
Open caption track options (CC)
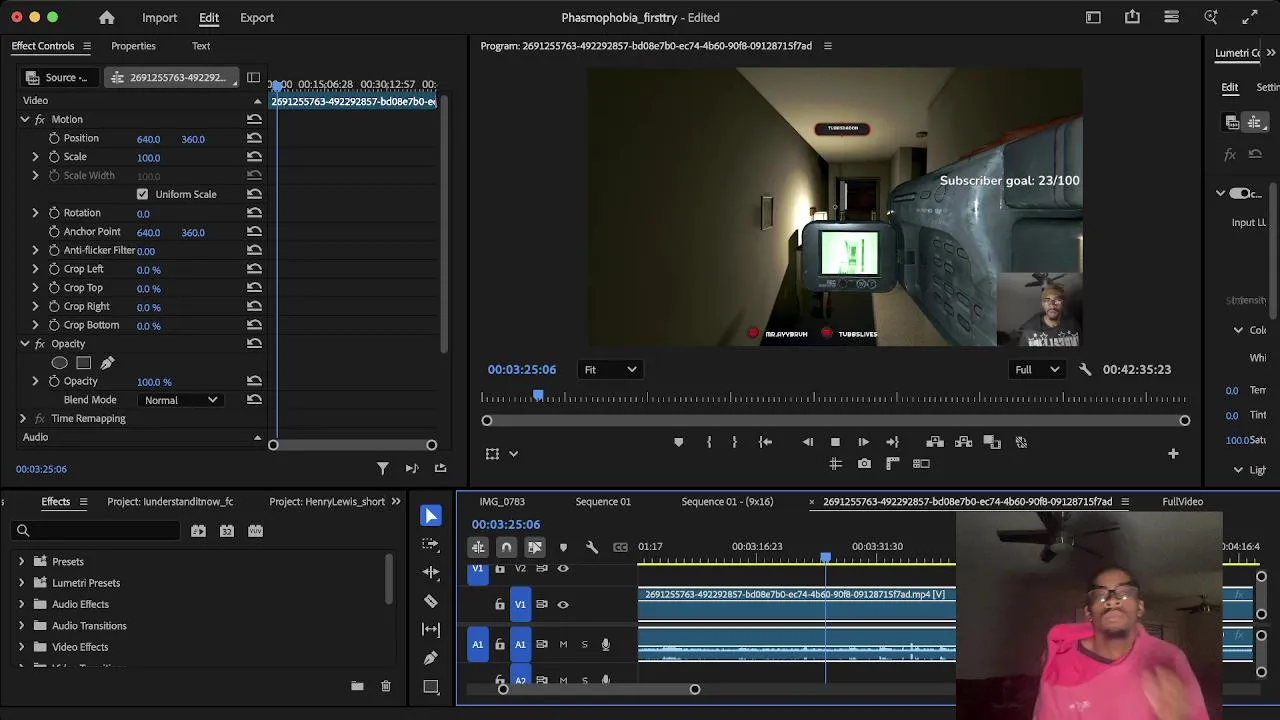click(621, 547)
